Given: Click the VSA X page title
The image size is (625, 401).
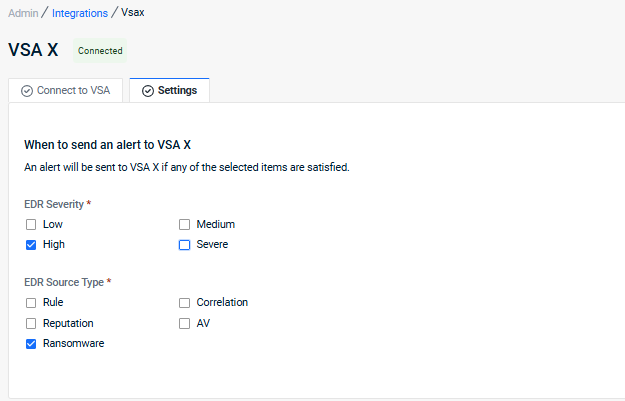Looking at the screenshot, I should click(33, 50).
